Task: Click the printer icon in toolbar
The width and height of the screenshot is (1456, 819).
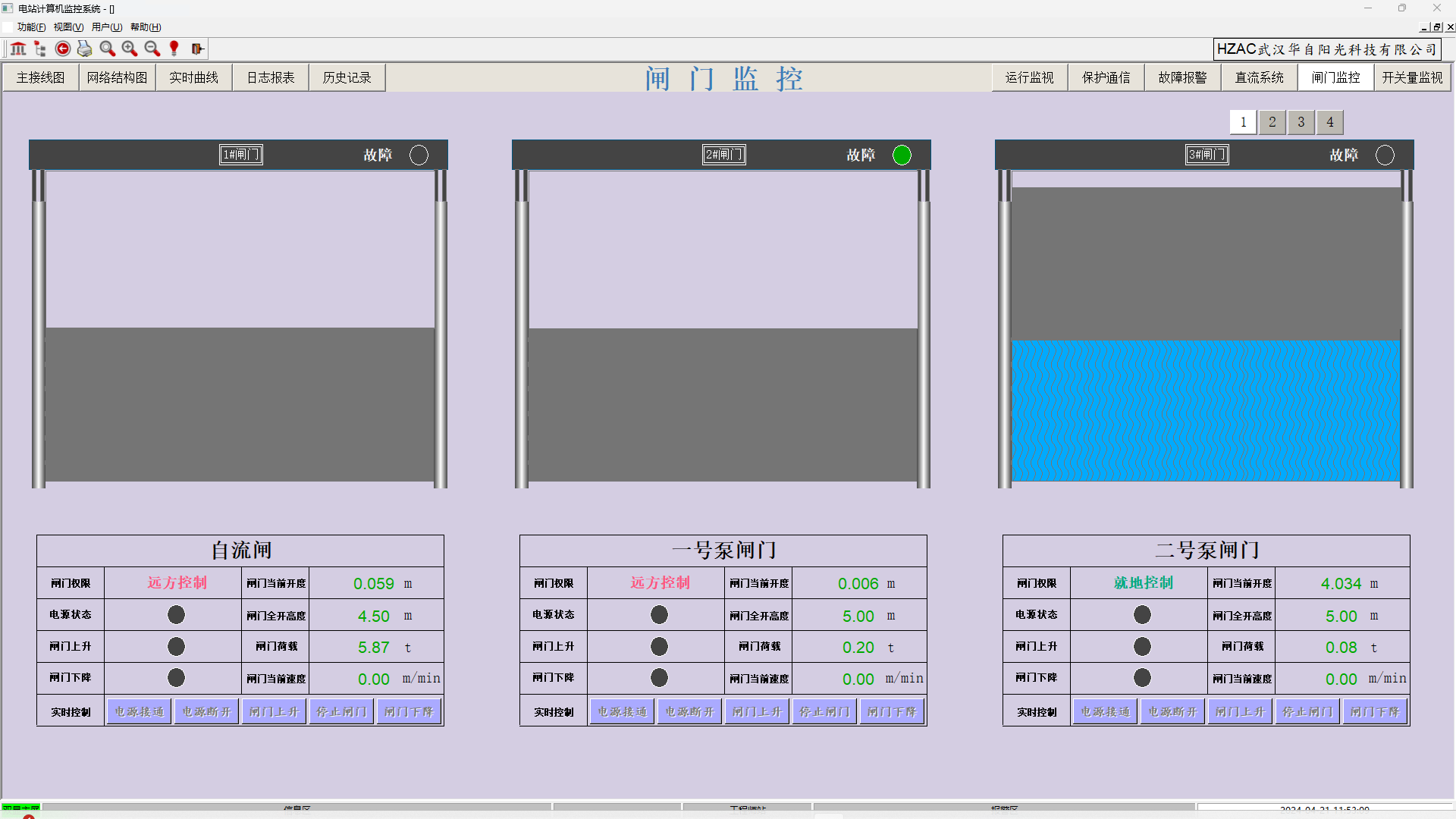Action: tap(85, 49)
